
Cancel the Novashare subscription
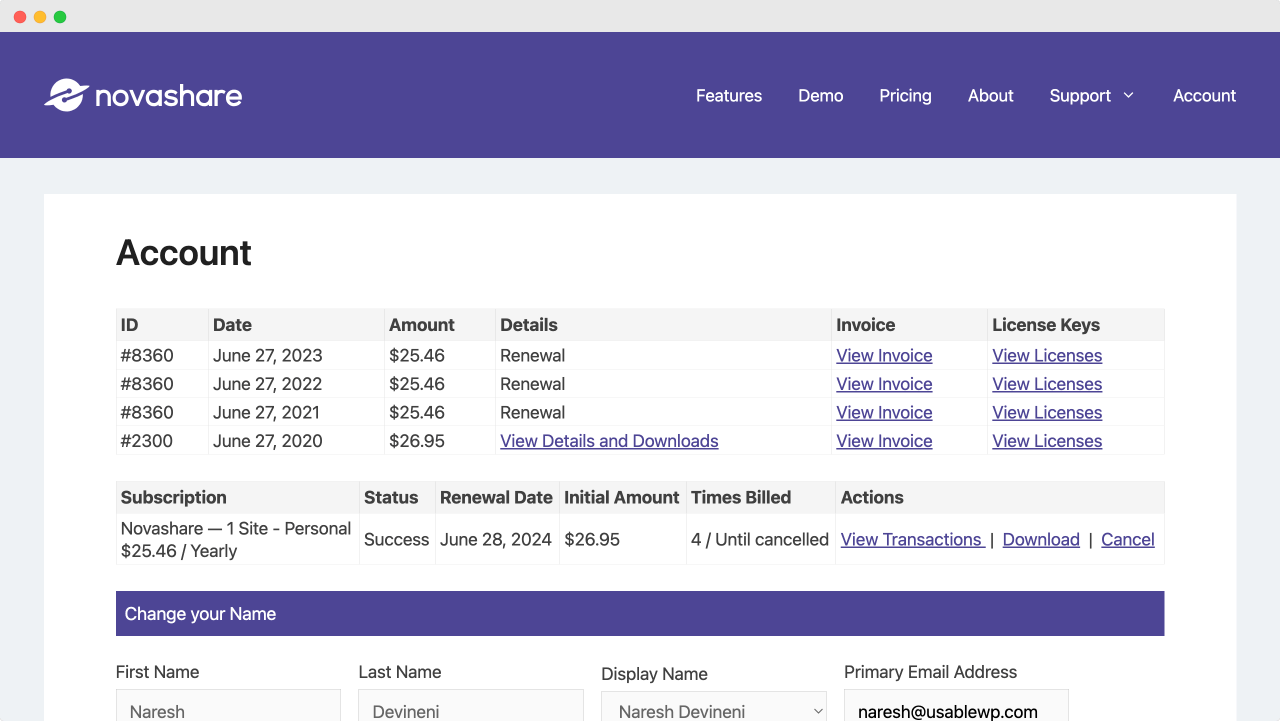[1128, 540]
